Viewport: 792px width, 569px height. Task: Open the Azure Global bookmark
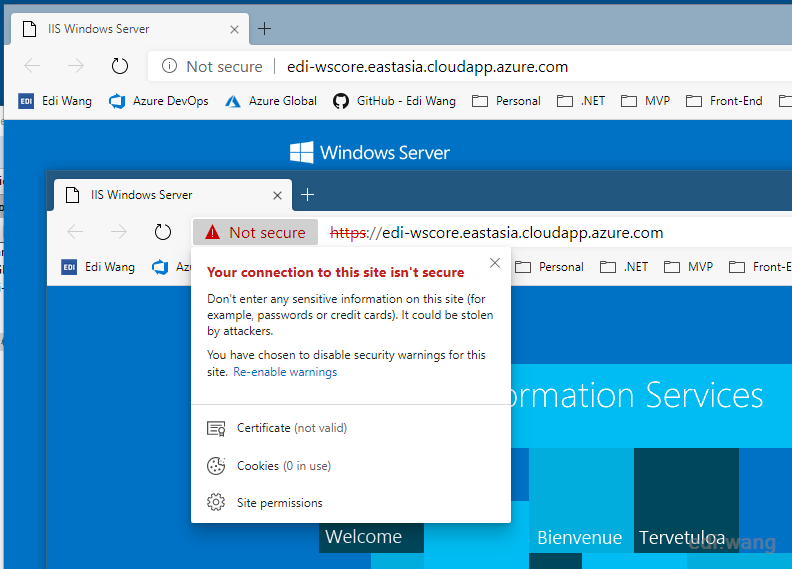click(x=271, y=101)
